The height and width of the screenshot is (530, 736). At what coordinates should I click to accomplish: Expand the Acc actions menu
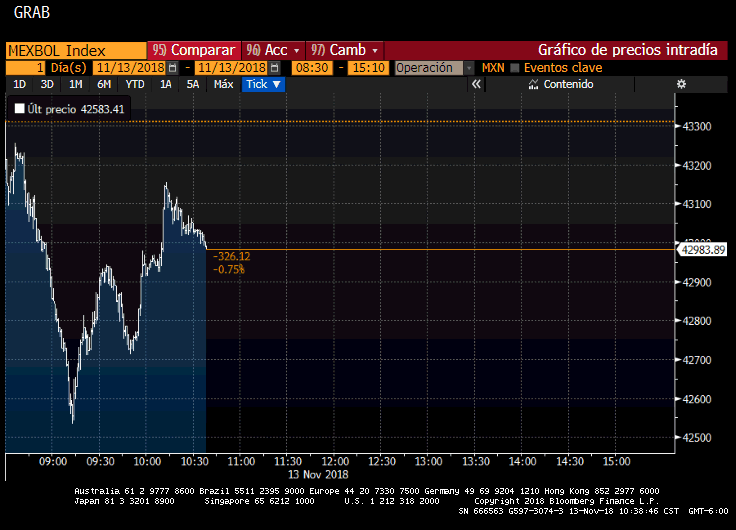point(270,50)
